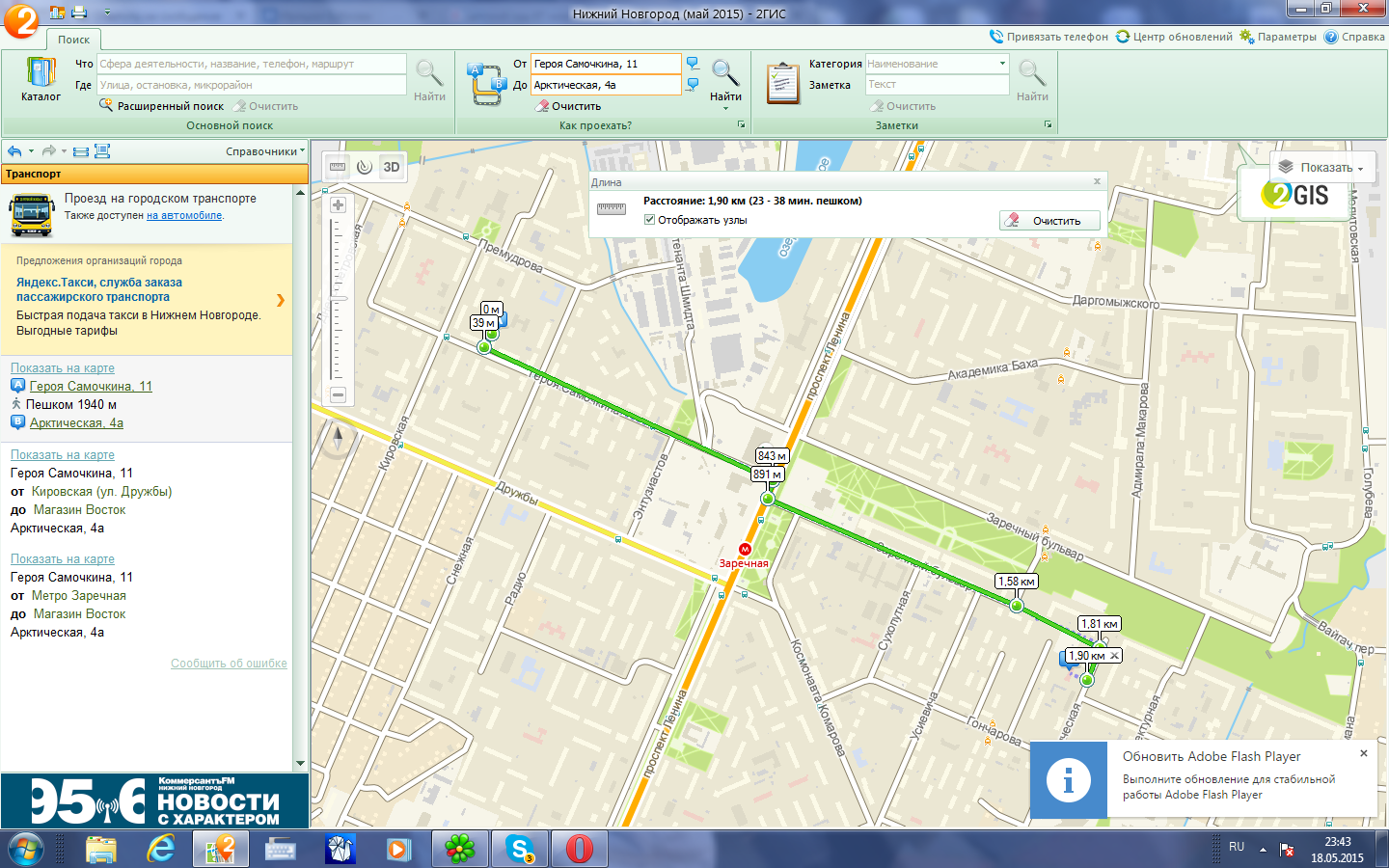Click the zoom out minus button on map
Viewport: 1389px width, 868px height.
(x=338, y=394)
